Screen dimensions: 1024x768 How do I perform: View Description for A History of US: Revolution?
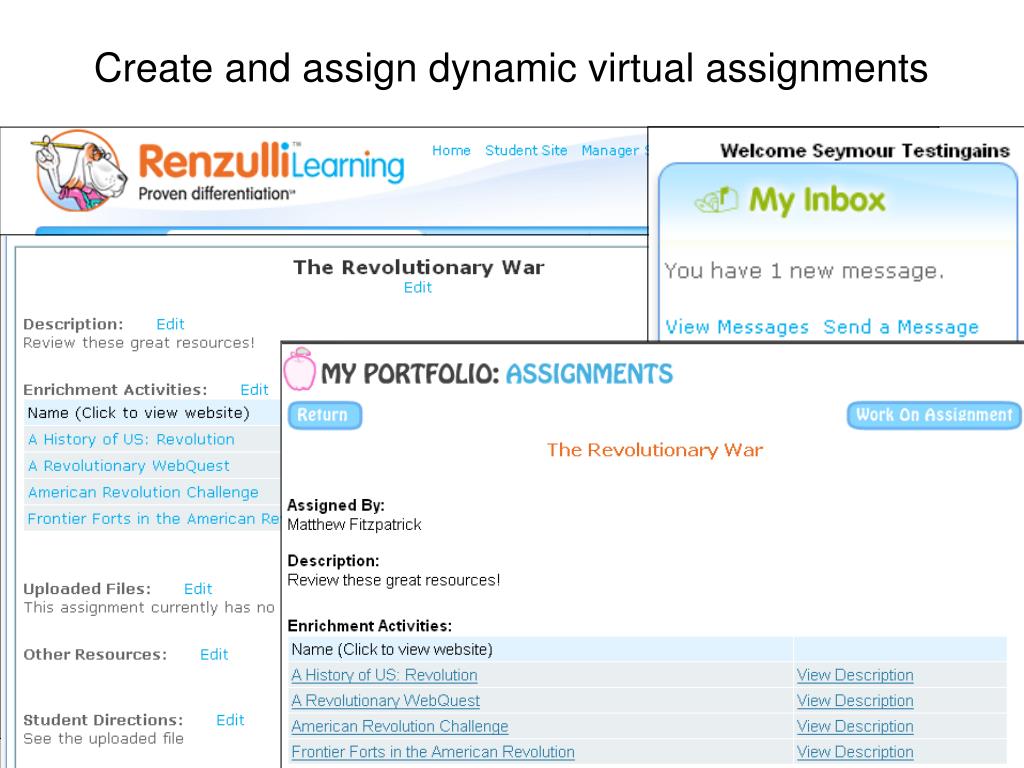(855, 675)
